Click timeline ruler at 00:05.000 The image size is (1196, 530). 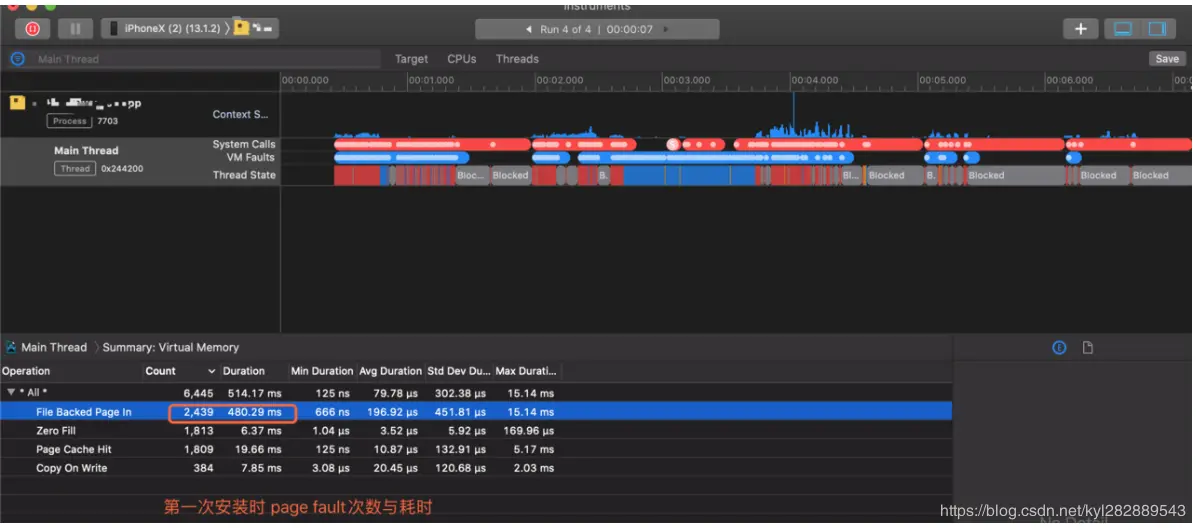942,80
